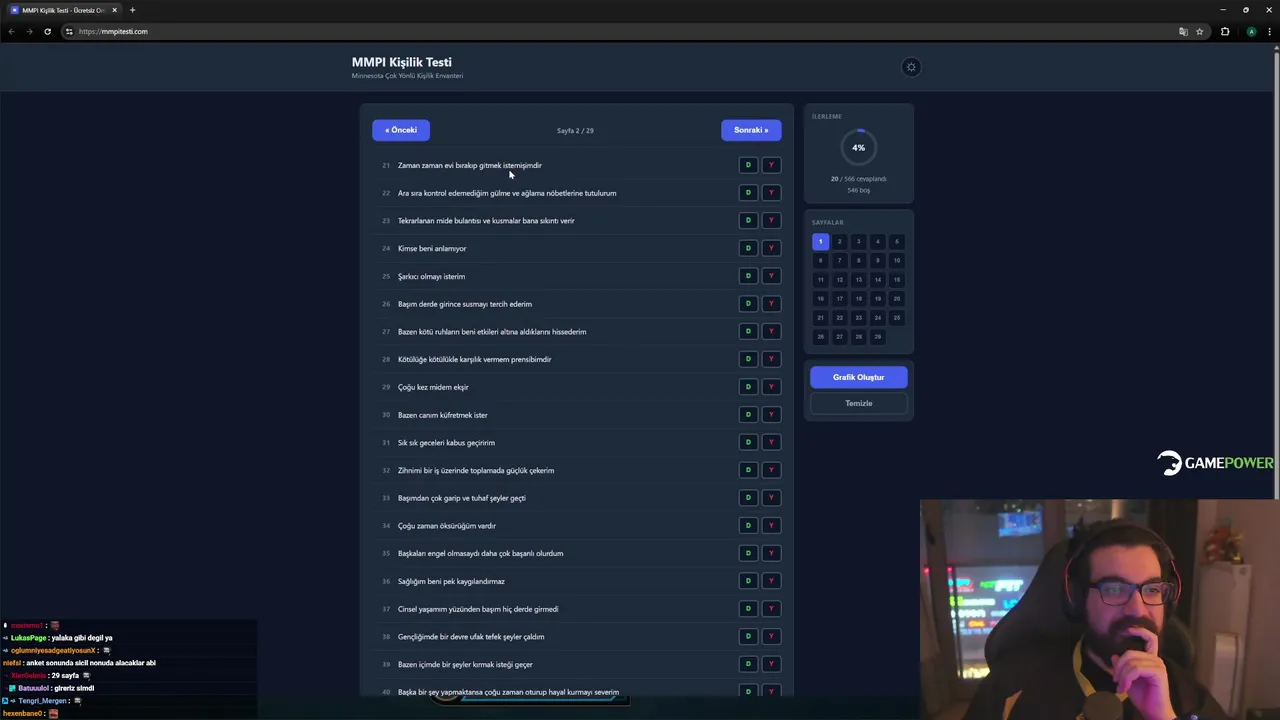Click question text 'Çoğu zaman öksürüğüm vardır'
The height and width of the screenshot is (720, 1280).
tap(447, 525)
